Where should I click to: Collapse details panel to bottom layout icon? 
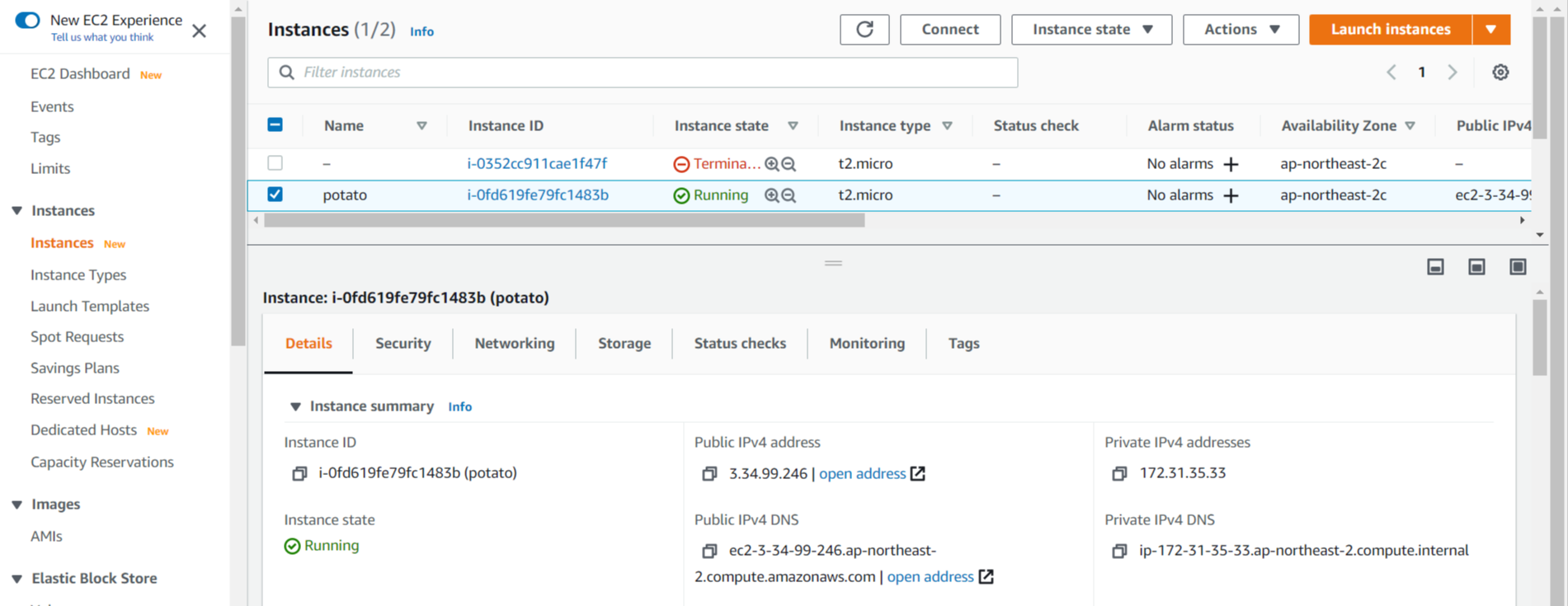point(1436,266)
